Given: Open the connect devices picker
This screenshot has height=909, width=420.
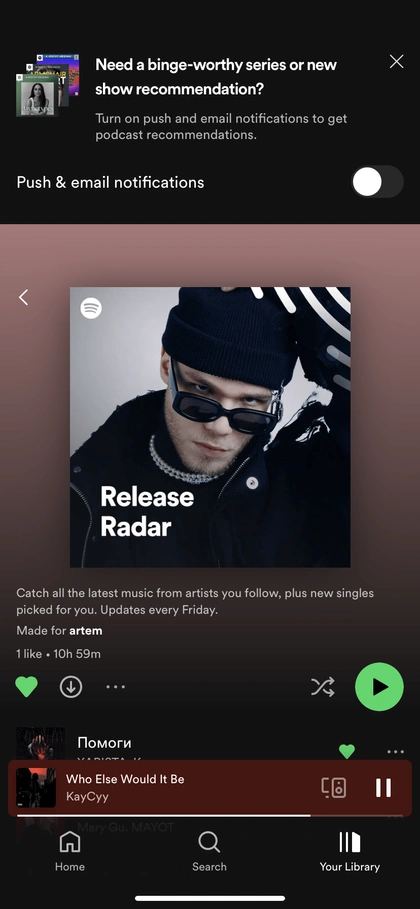Looking at the screenshot, I should coord(334,787).
